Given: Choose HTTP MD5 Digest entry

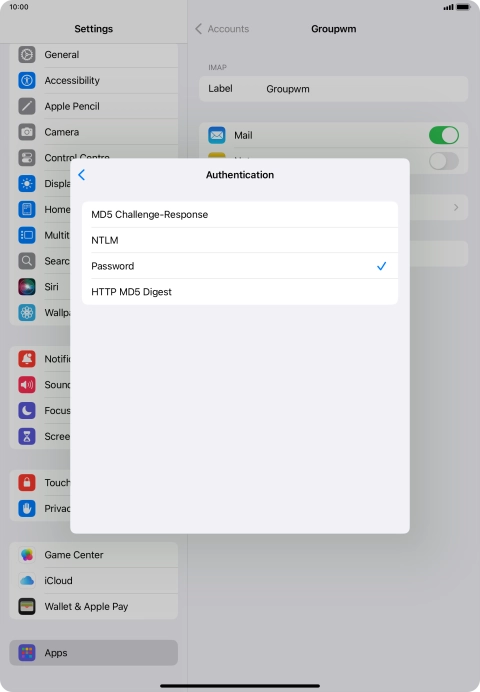Looking at the screenshot, I should pyautogui.click(x=240, y=292).
